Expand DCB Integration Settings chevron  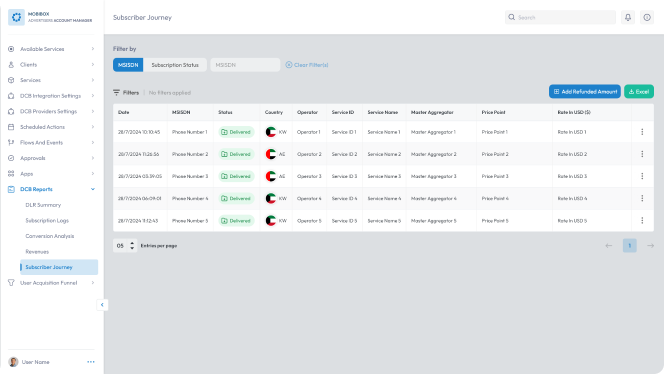click(x=93, y=96)
